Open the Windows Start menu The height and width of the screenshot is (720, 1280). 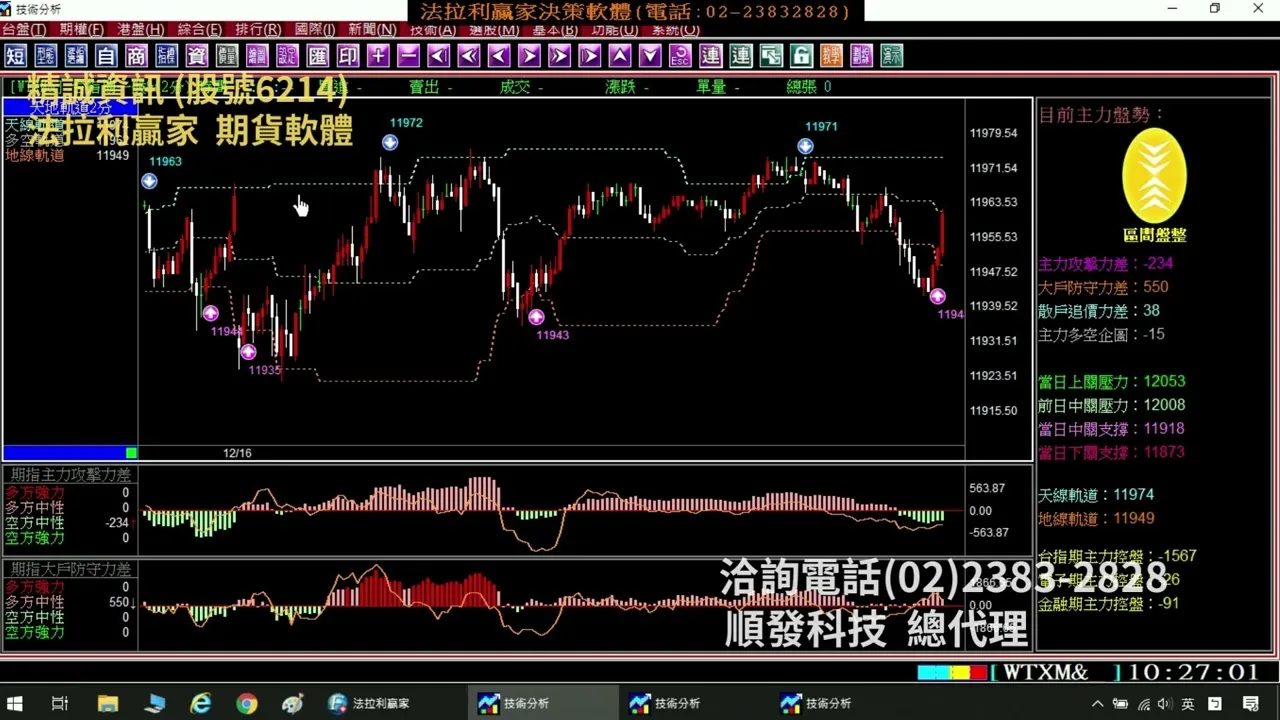click(15, 704)
